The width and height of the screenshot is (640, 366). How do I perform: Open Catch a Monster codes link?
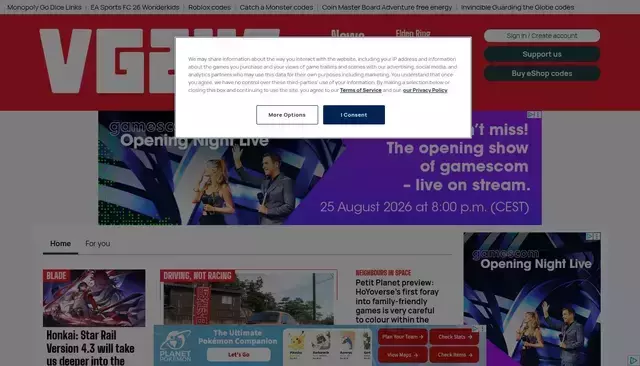click(276, 7)
